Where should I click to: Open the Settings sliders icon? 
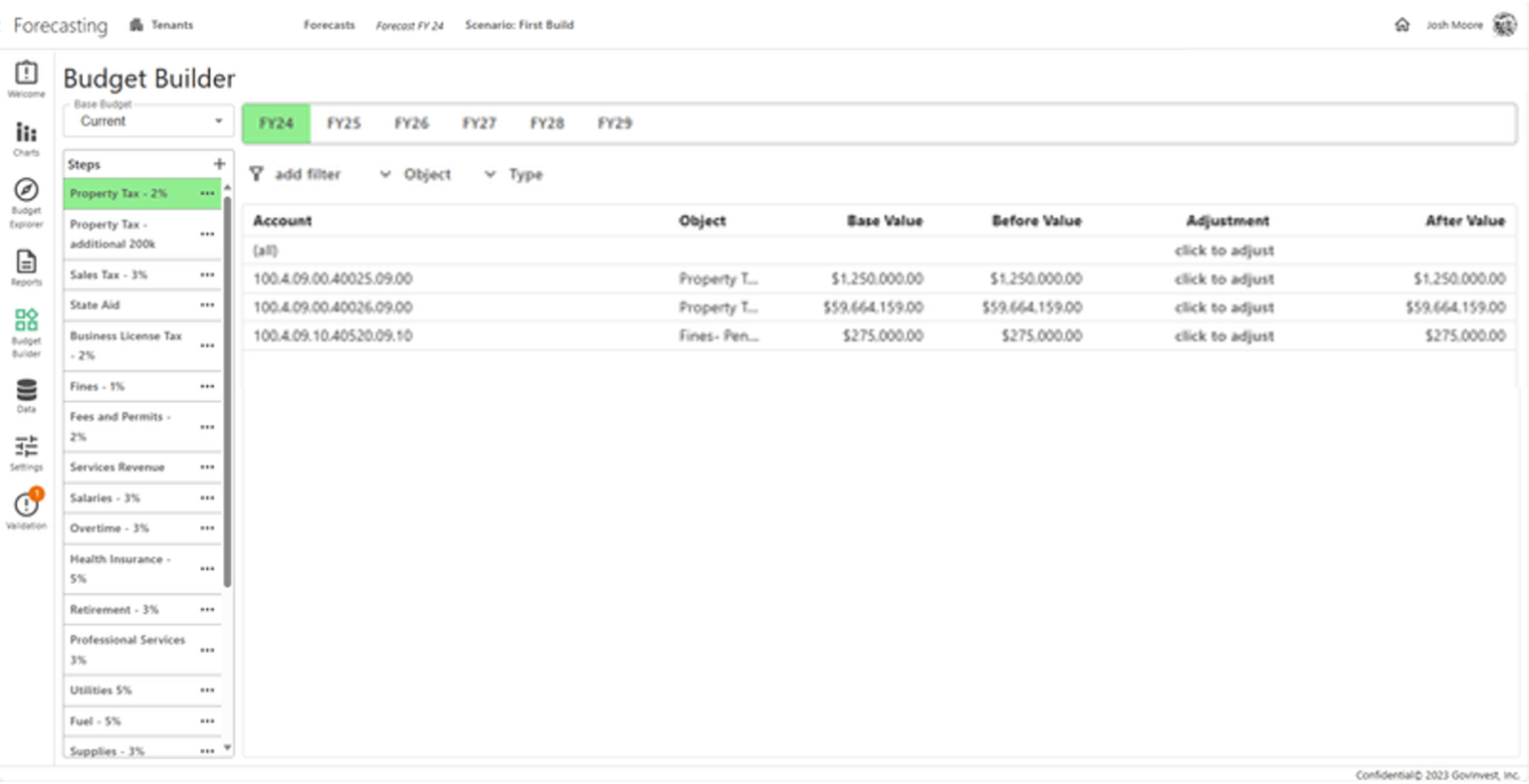26,447
